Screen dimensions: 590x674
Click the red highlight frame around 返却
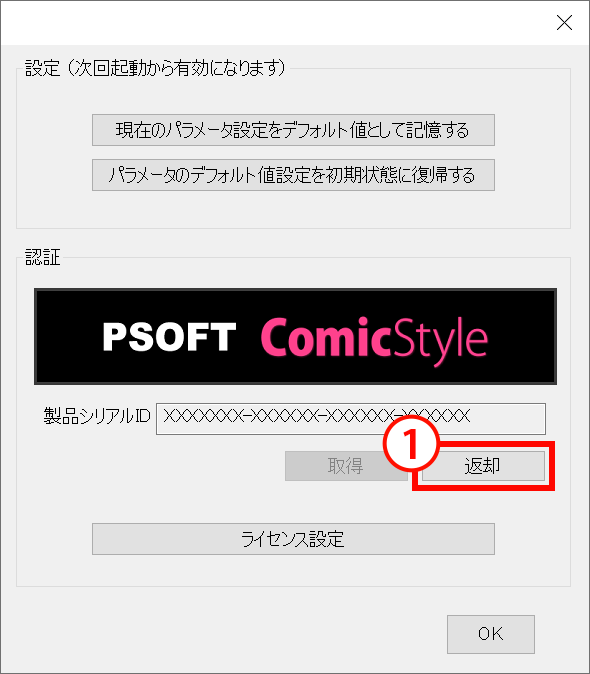coord(483,488)
